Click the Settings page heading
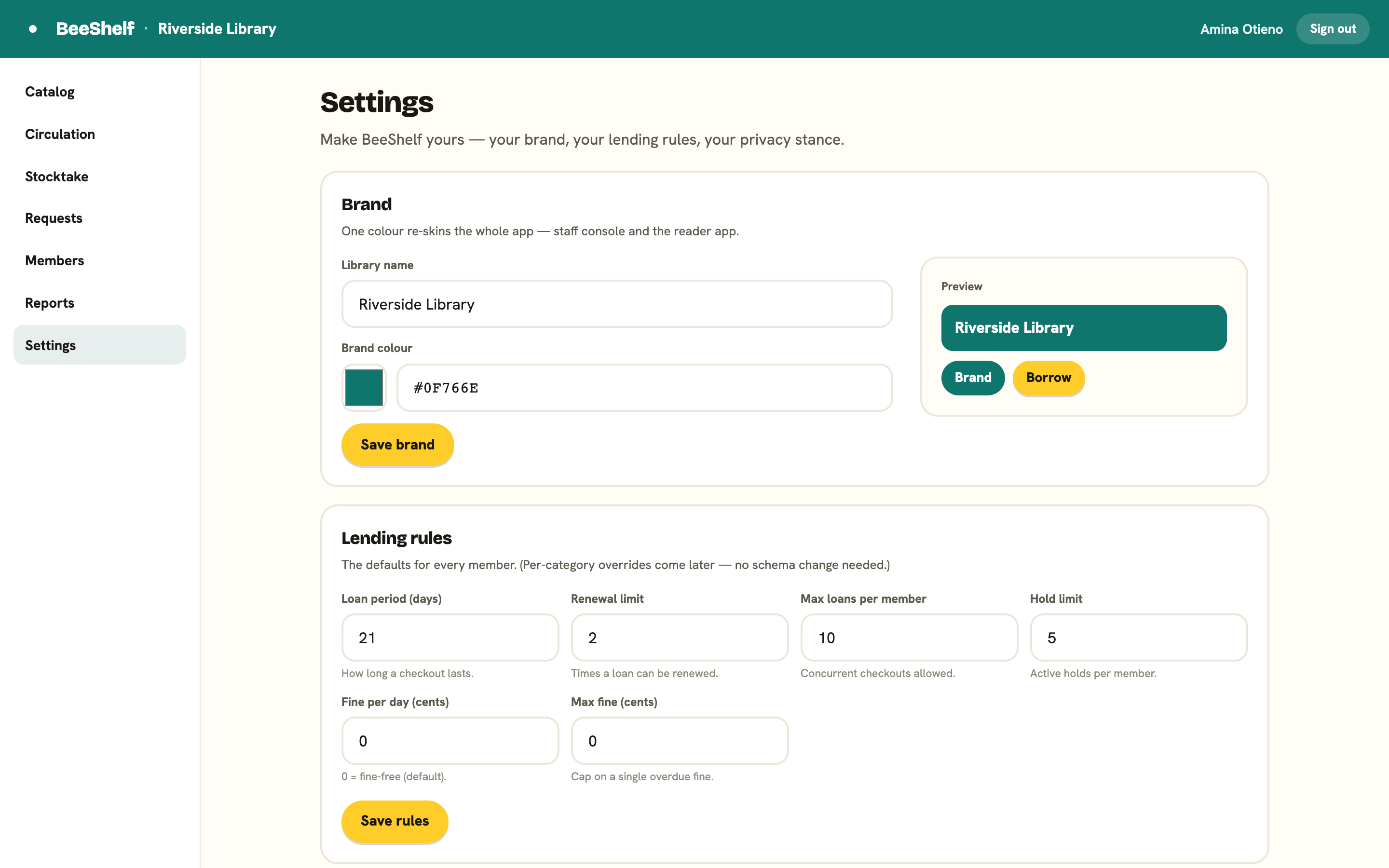The width and height of the screenshot is (1389, 868). point(377,103)
